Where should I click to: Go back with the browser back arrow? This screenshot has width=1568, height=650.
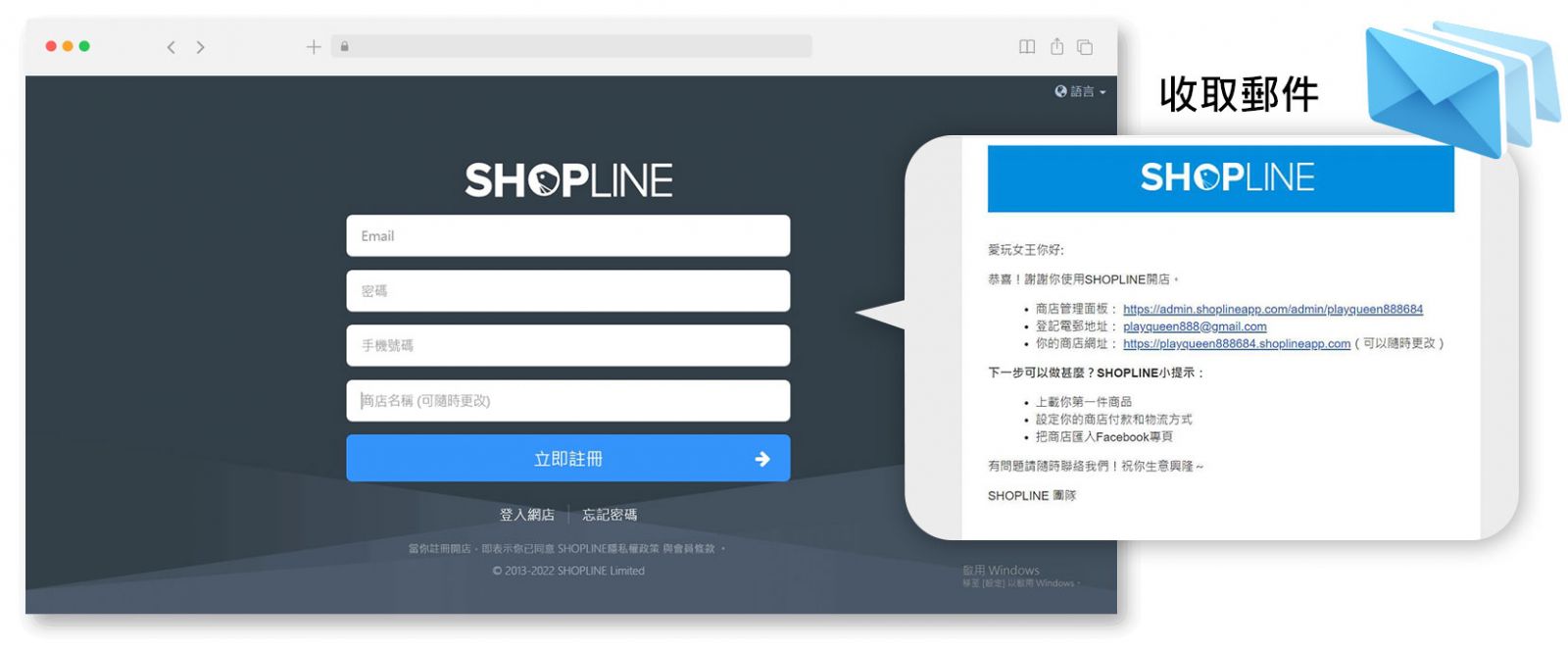171,47
